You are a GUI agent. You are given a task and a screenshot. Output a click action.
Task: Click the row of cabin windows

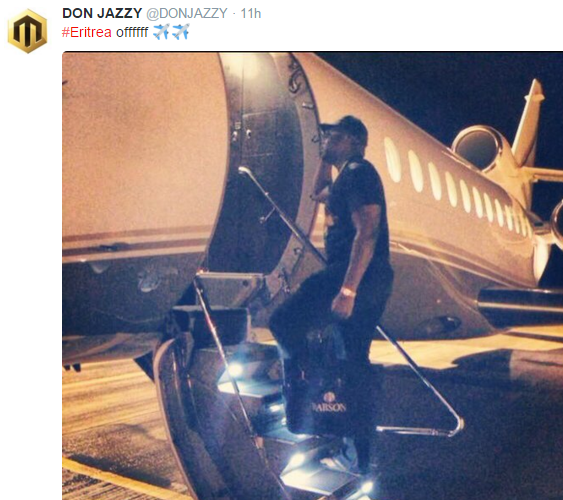(456, 185)
